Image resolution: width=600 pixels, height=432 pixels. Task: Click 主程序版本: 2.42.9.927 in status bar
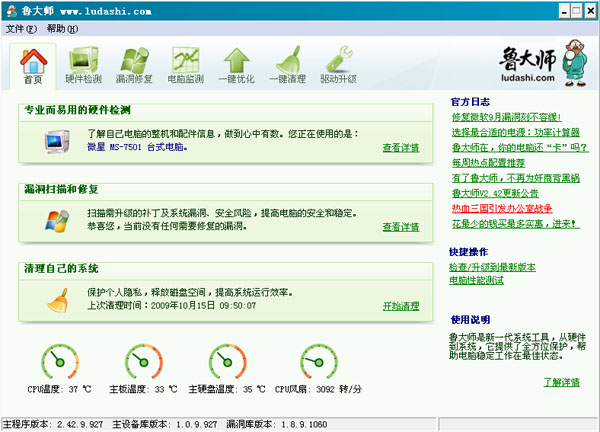[x=53, y=424]
